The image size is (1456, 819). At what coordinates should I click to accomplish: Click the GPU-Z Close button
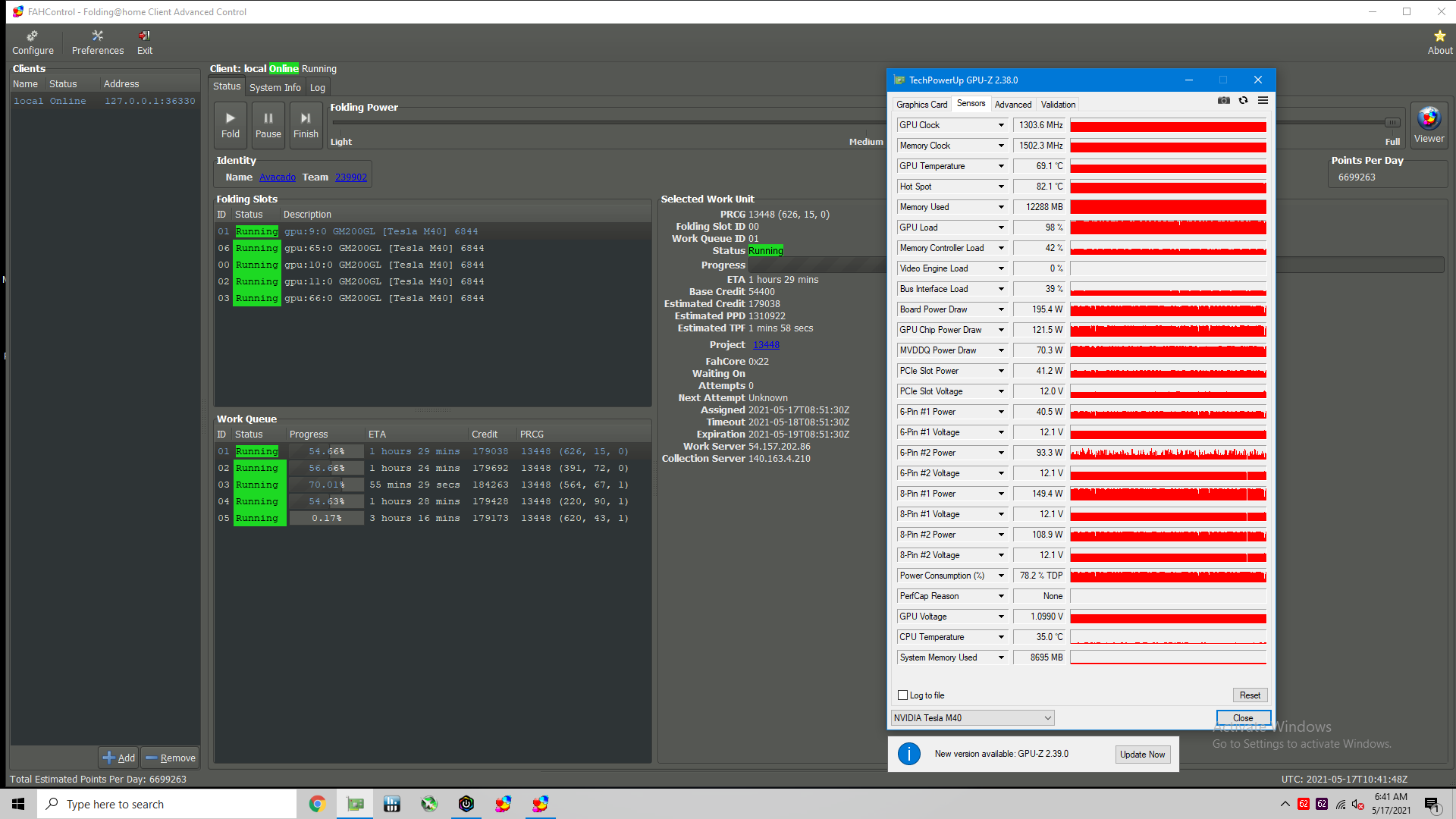[1243, 718]
